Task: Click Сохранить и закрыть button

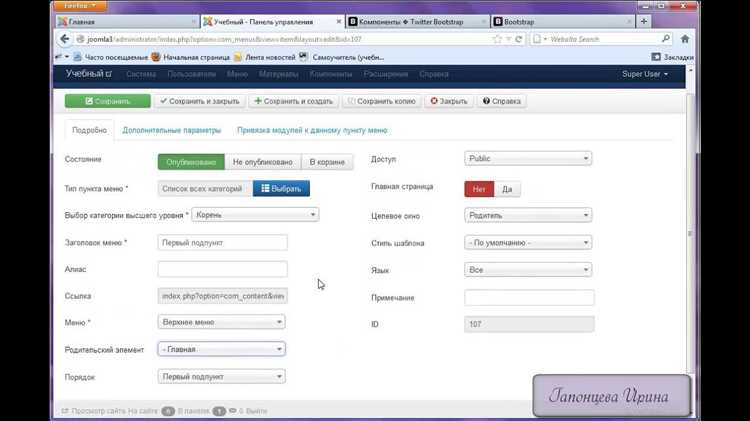Action: [x=199, y=101]
